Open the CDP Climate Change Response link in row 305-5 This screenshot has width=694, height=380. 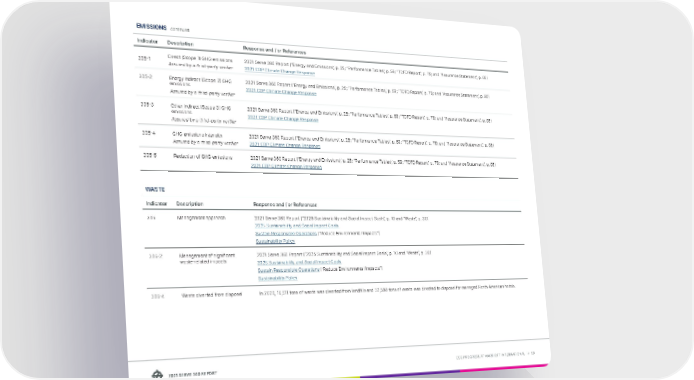click(286, 166)
